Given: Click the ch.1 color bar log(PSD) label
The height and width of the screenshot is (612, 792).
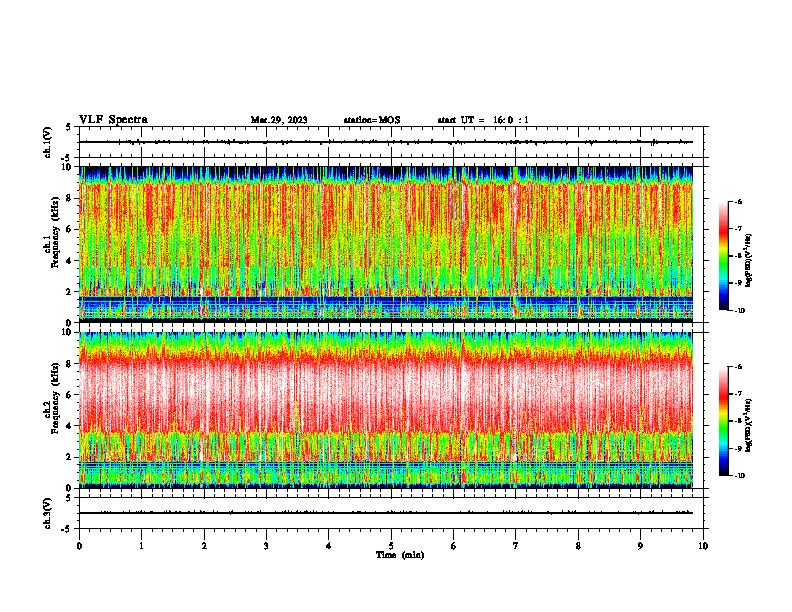Looking at the screenshot, I should pos(749,261).
